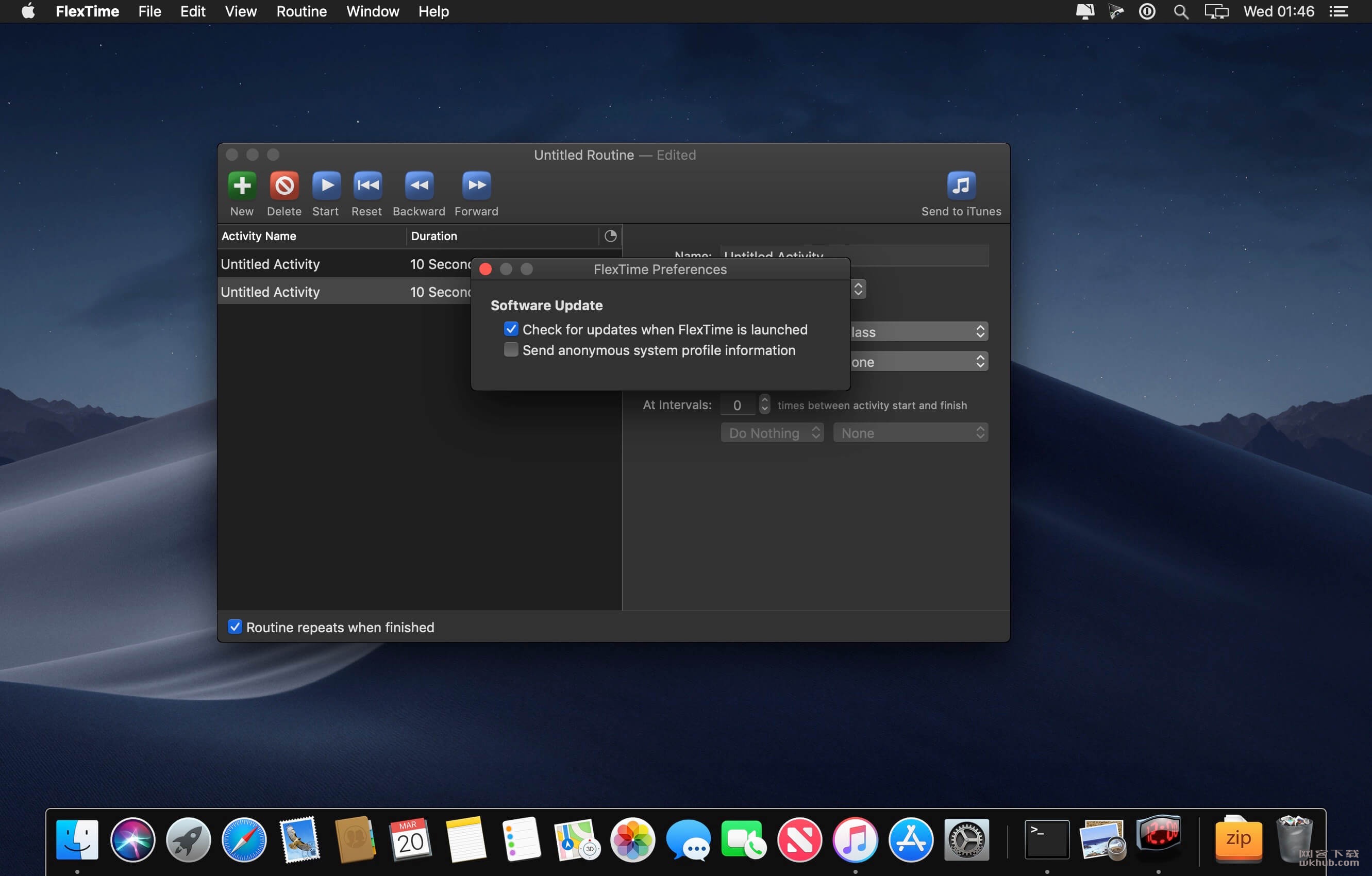The height and width of the screenshot is (876, 1372).
Task: Open the zip folder in the Dock
Action: pos(1238,839)
